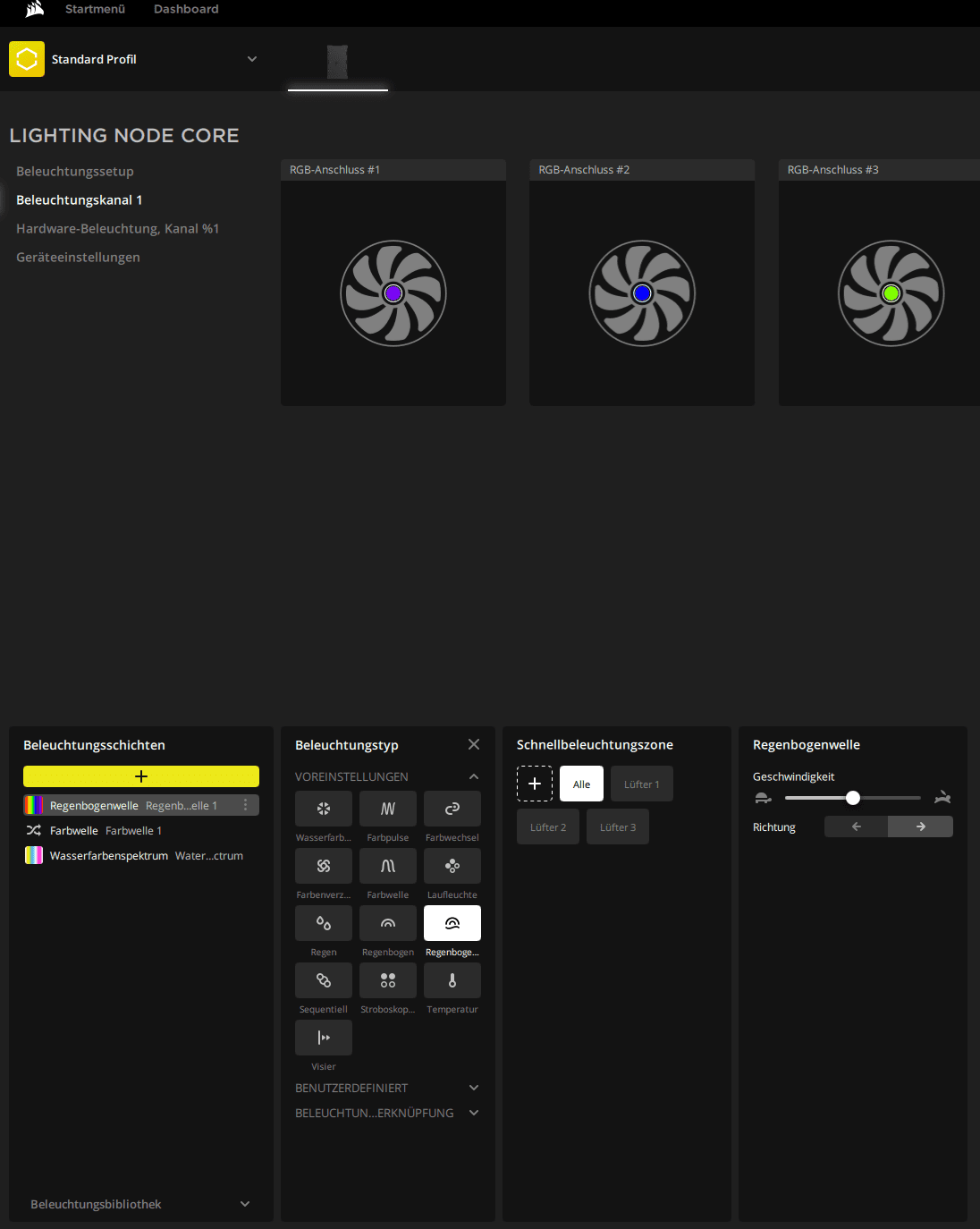The height and width of the screenshot is (1229, 980).
Task: Open Hardware-Beleuchtung, Kanal %1
Action: click(x=117, y=228)
